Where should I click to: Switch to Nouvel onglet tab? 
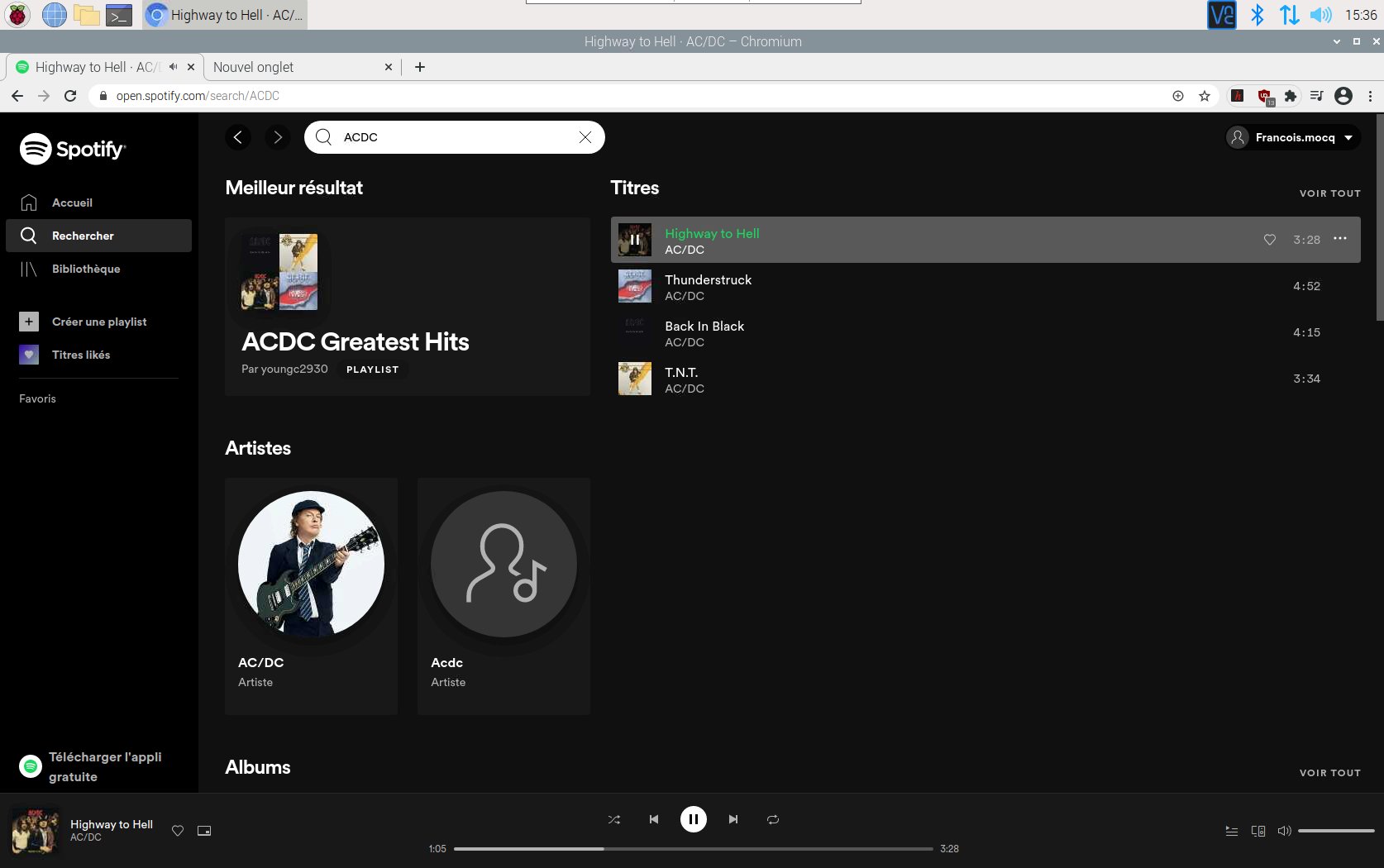pos(302,67)
